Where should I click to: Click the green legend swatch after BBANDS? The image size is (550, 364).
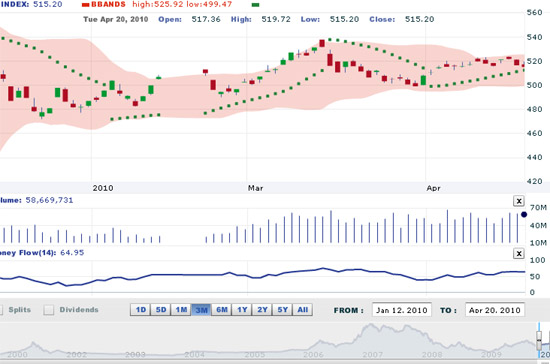pyautogui.click(x=256, y=5)
